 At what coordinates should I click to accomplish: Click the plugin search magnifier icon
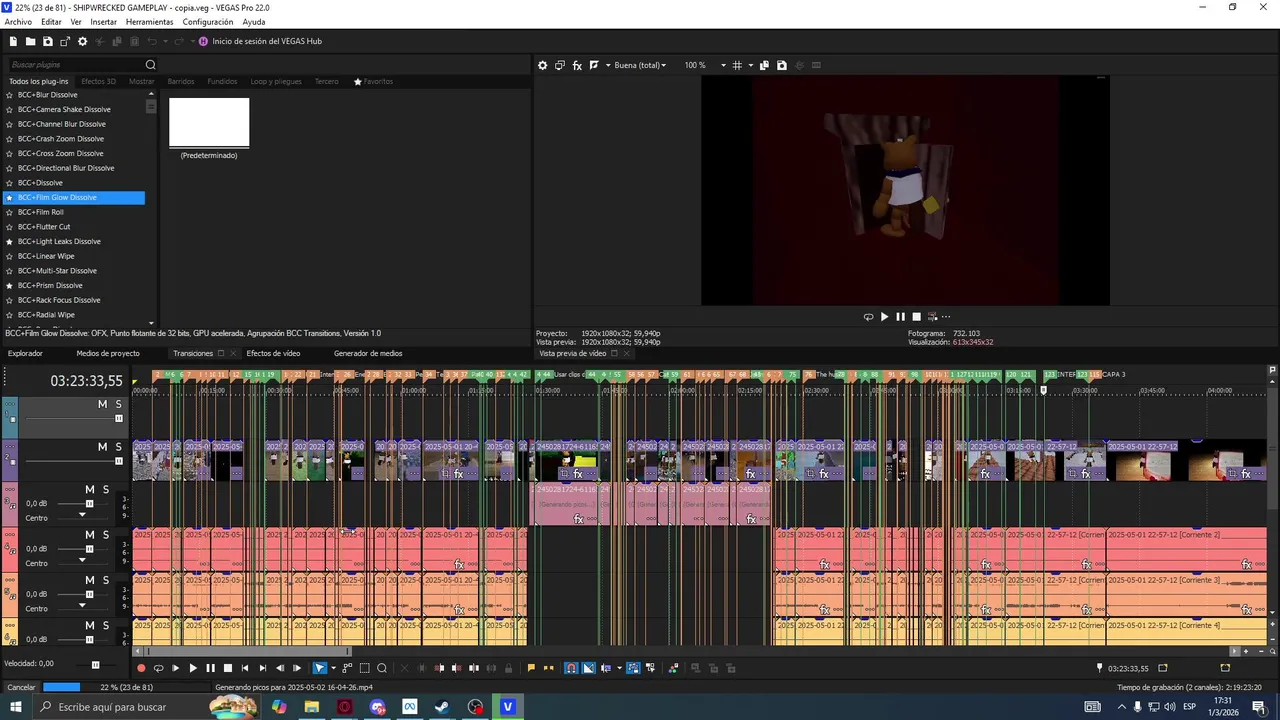click(x=151, y=65)
